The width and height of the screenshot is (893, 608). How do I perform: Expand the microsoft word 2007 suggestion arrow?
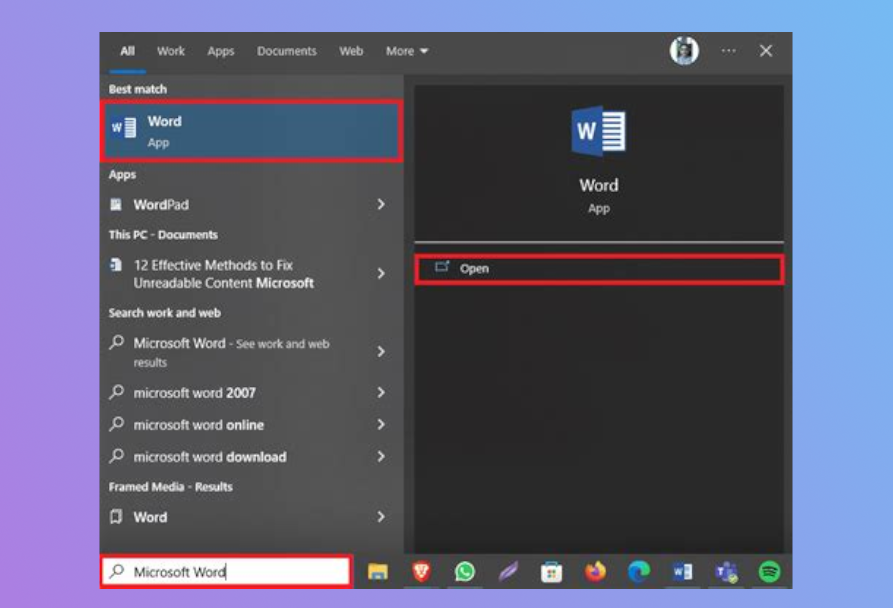[x=381, y=393]
